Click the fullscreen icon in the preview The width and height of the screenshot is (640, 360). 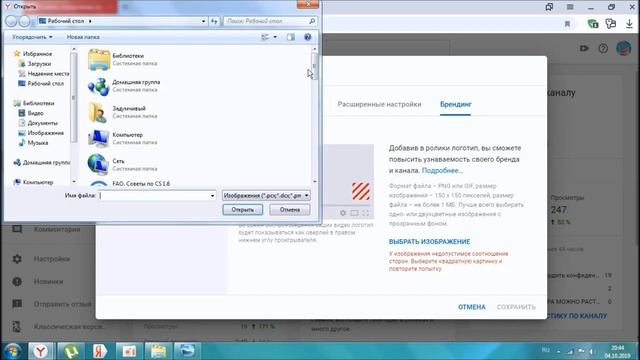(365, 213)
